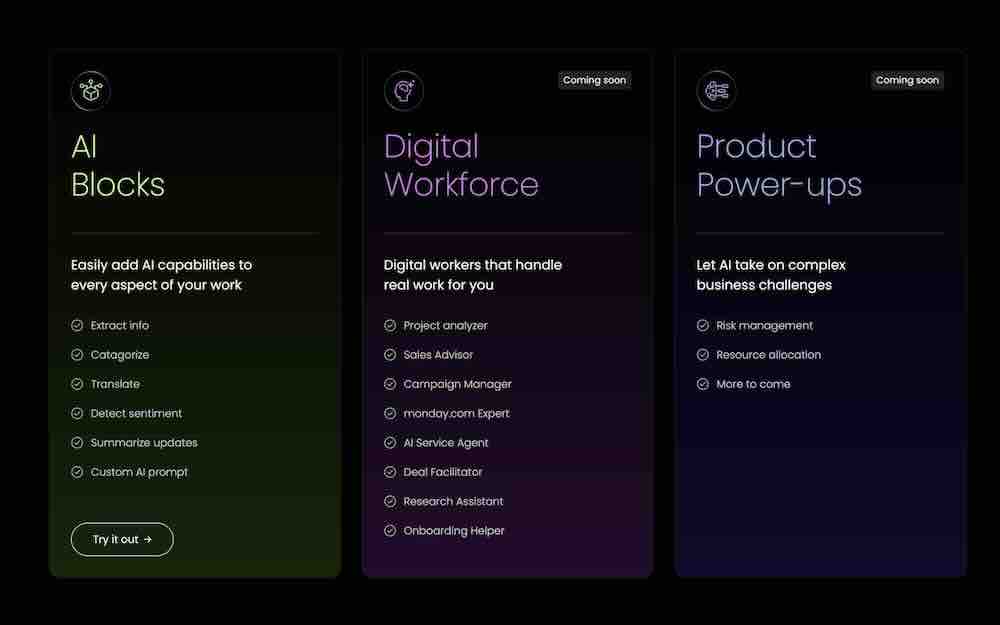1000x625 pixels.
Task: Click the AI Blocks heading
Action: [118, 166]
